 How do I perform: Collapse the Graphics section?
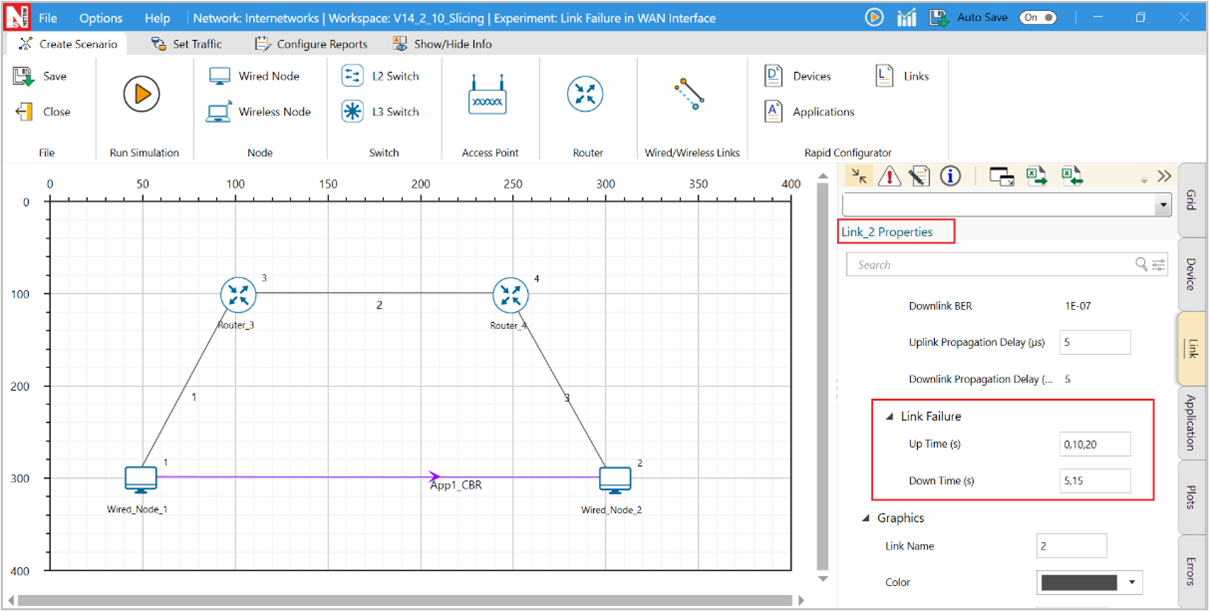click(x=866, y=518)
